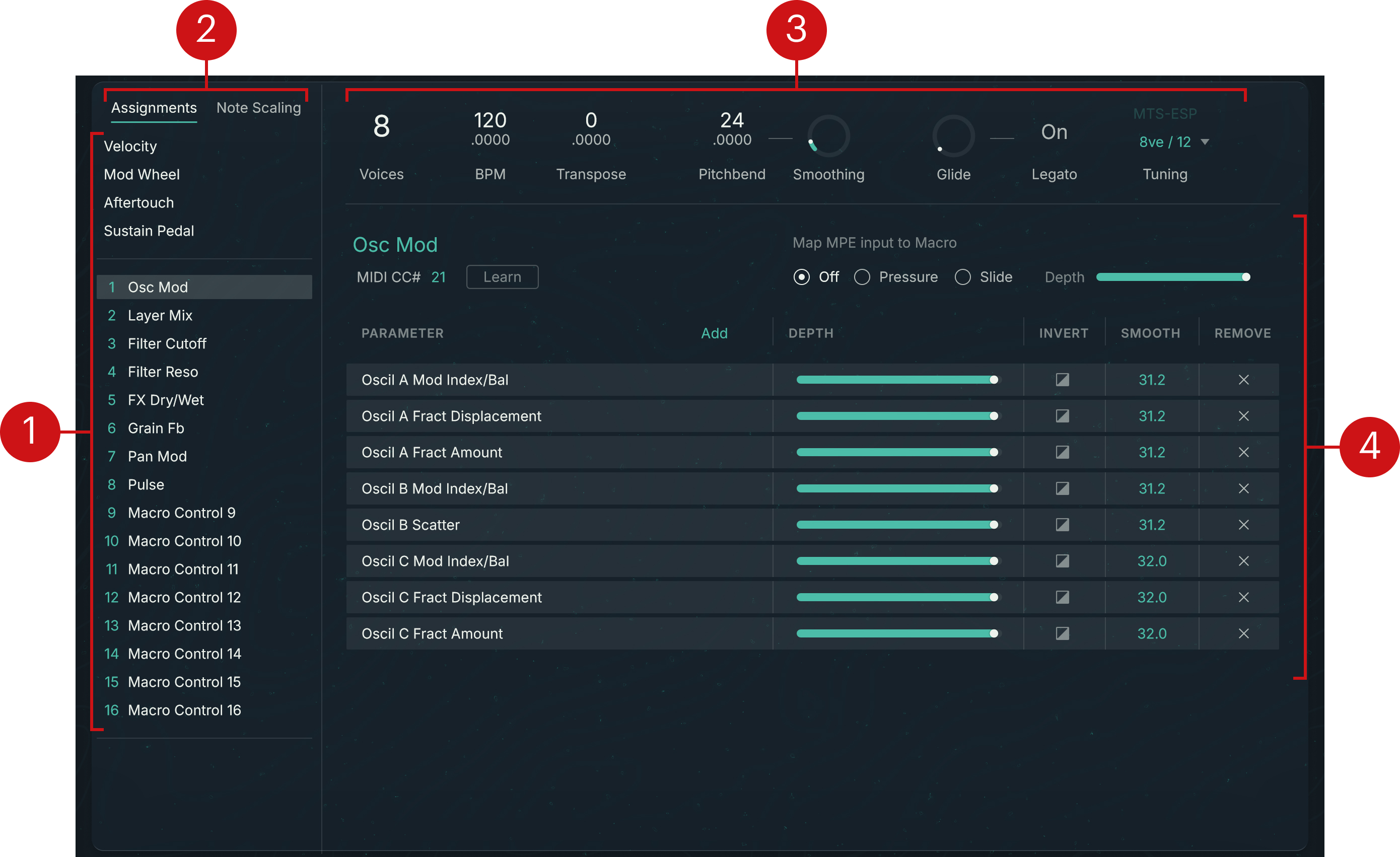Remove the Oscil B Scatter parameter

pos(1243,525)
